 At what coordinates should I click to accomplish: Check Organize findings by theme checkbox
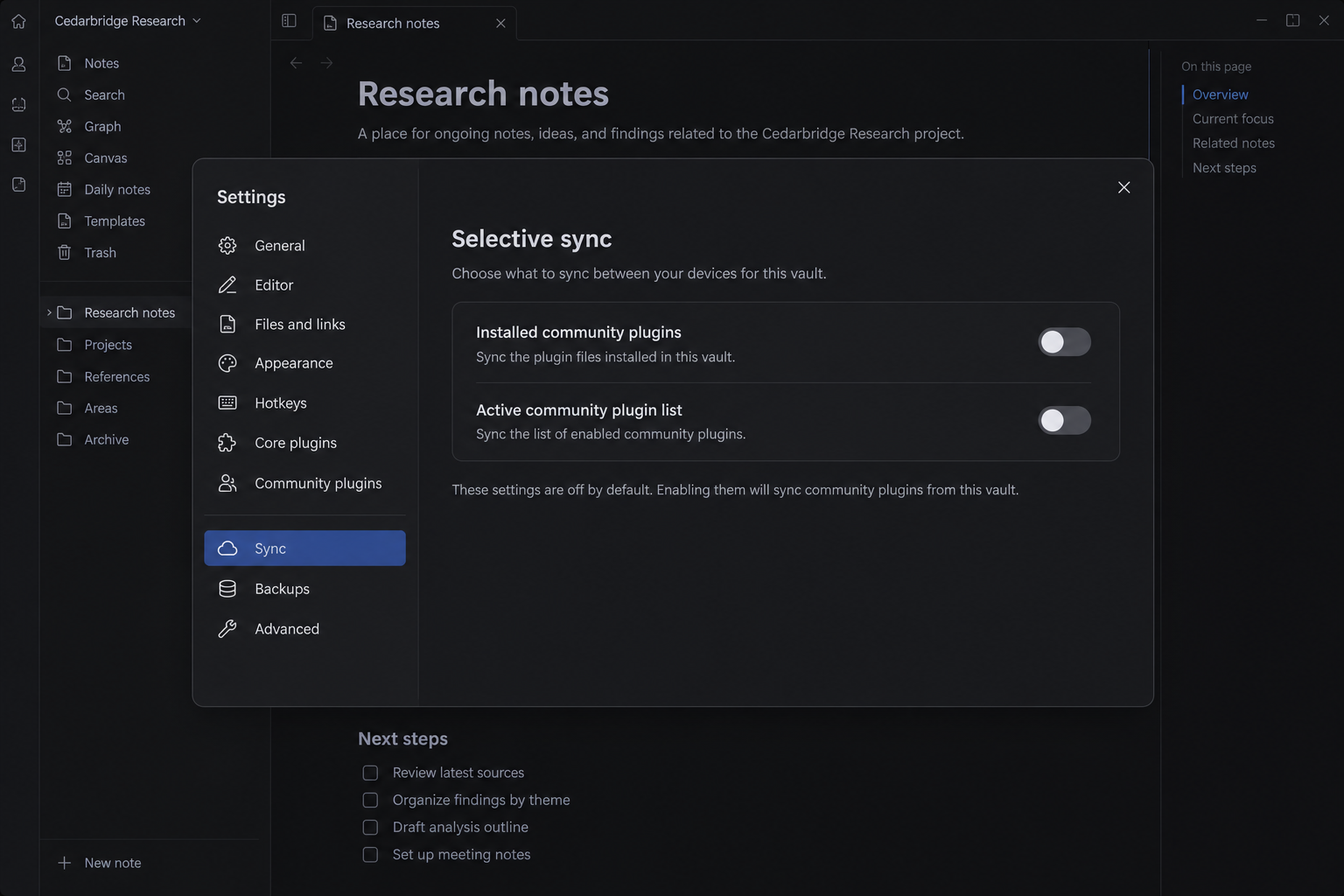click(370, 800)
